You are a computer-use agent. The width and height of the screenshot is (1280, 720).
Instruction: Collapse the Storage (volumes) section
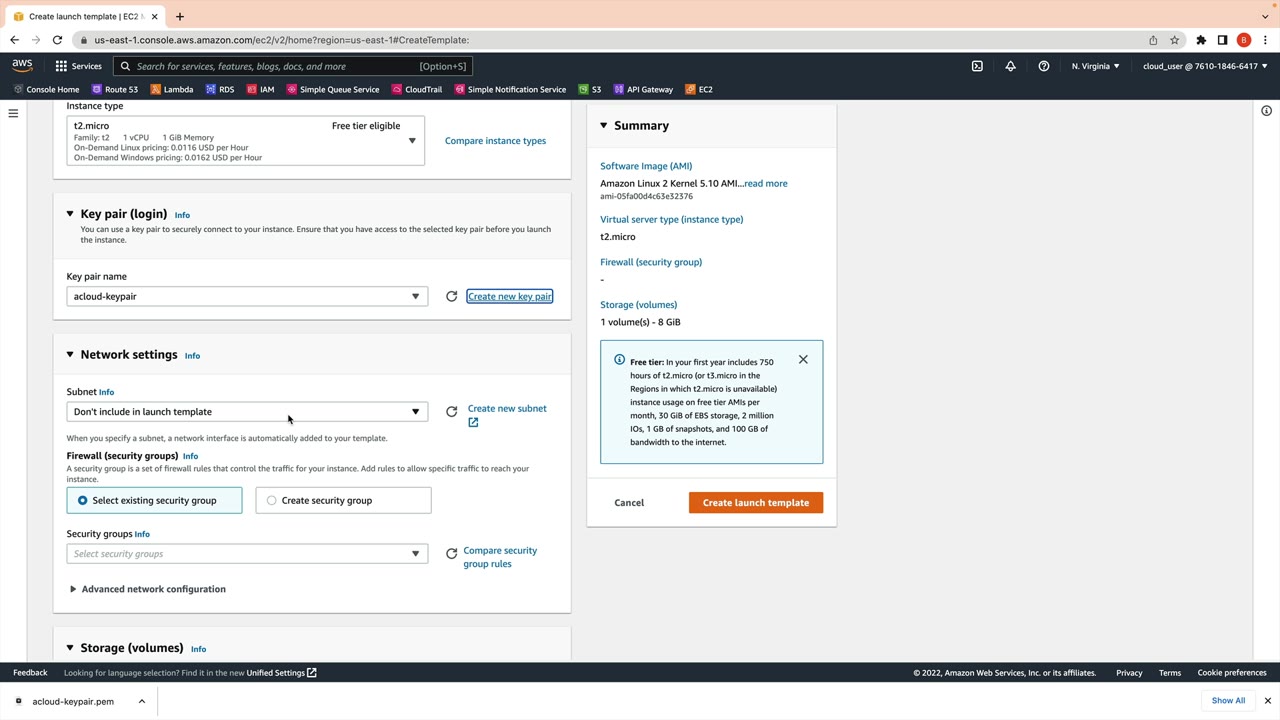70,648
